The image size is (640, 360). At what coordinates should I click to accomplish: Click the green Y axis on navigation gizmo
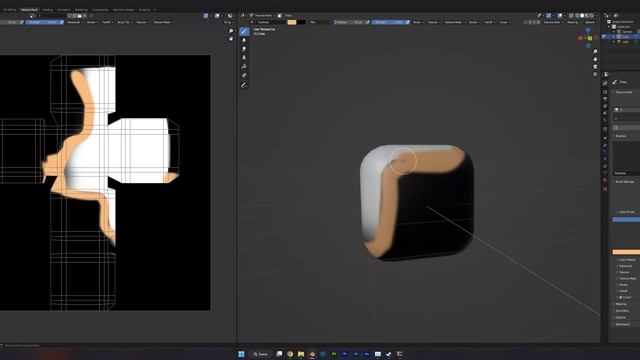click(590, 38)
